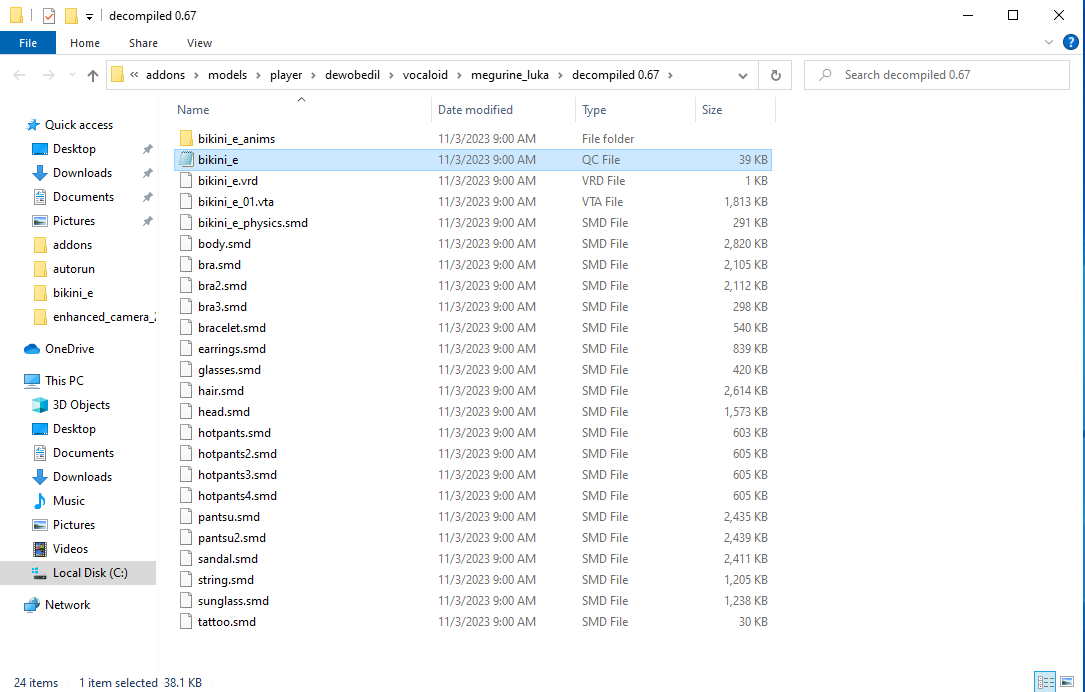Click the folder icon in title bar
The height and width of the screenshot is (692, 1085).
(x=16, y=15)
